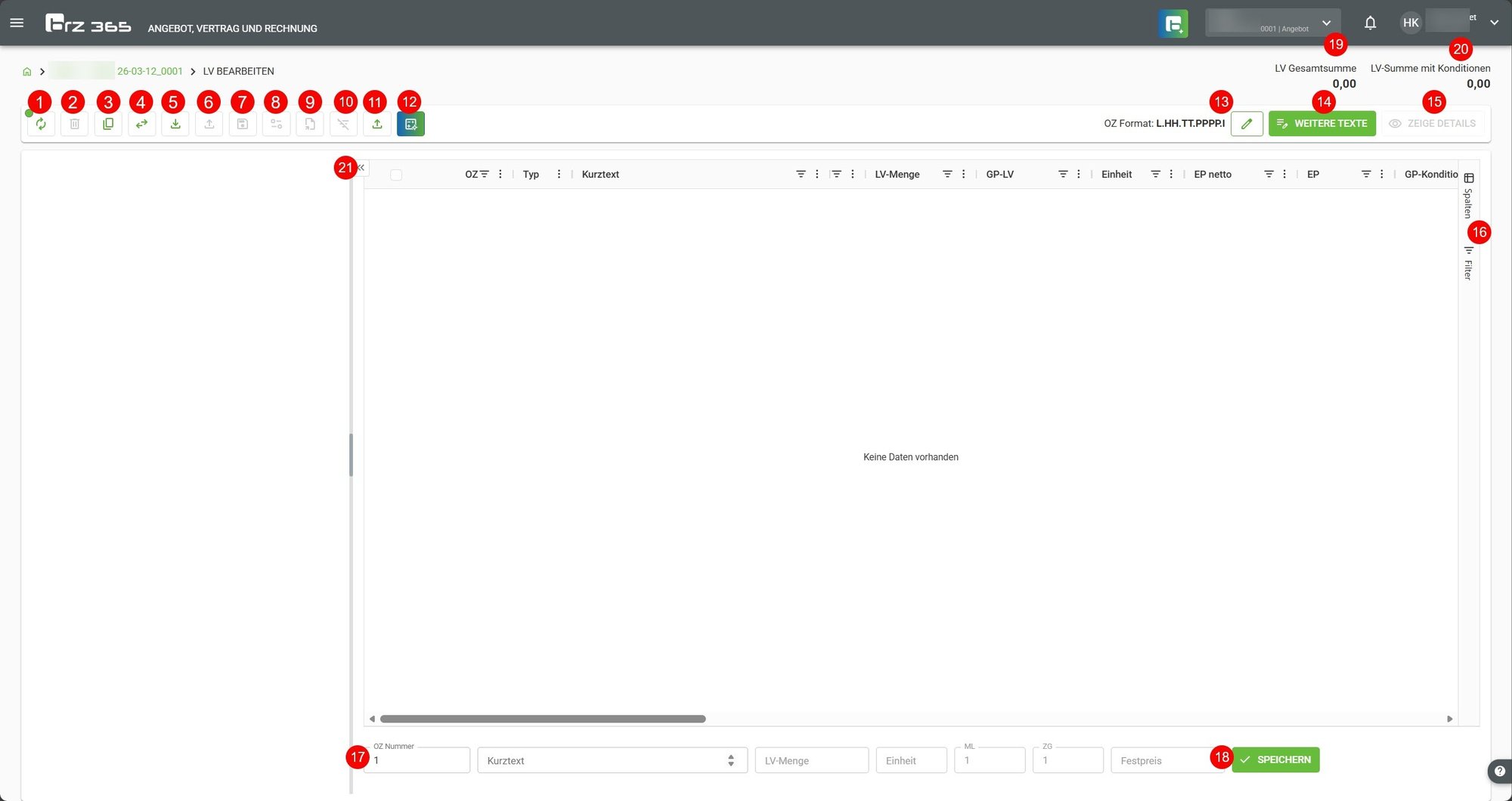Edit OZ Format with pencil icon

pyautogui.click(x=1247, y=123)
